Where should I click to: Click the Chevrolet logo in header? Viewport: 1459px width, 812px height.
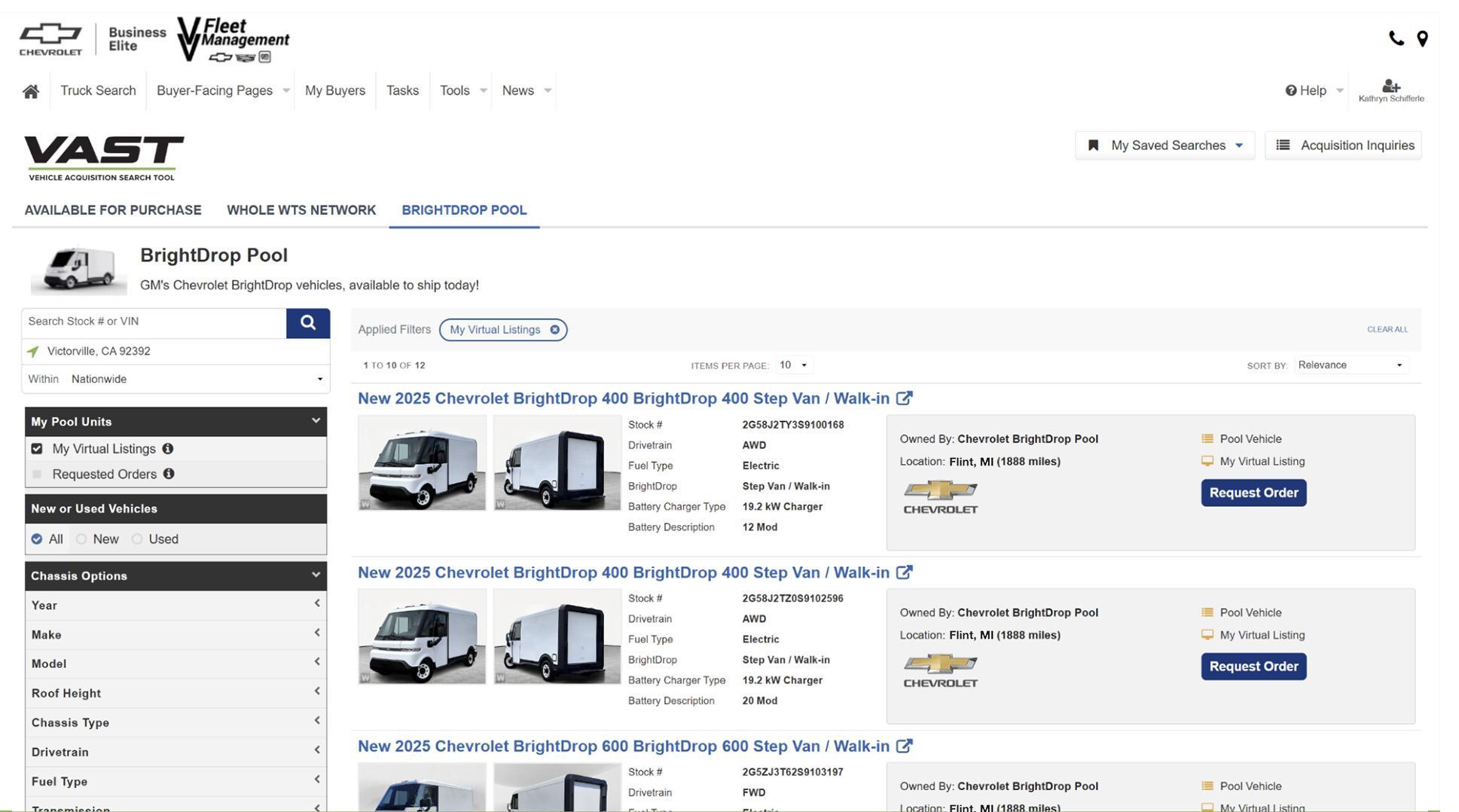pyautogui.click(x=50, y=39)
